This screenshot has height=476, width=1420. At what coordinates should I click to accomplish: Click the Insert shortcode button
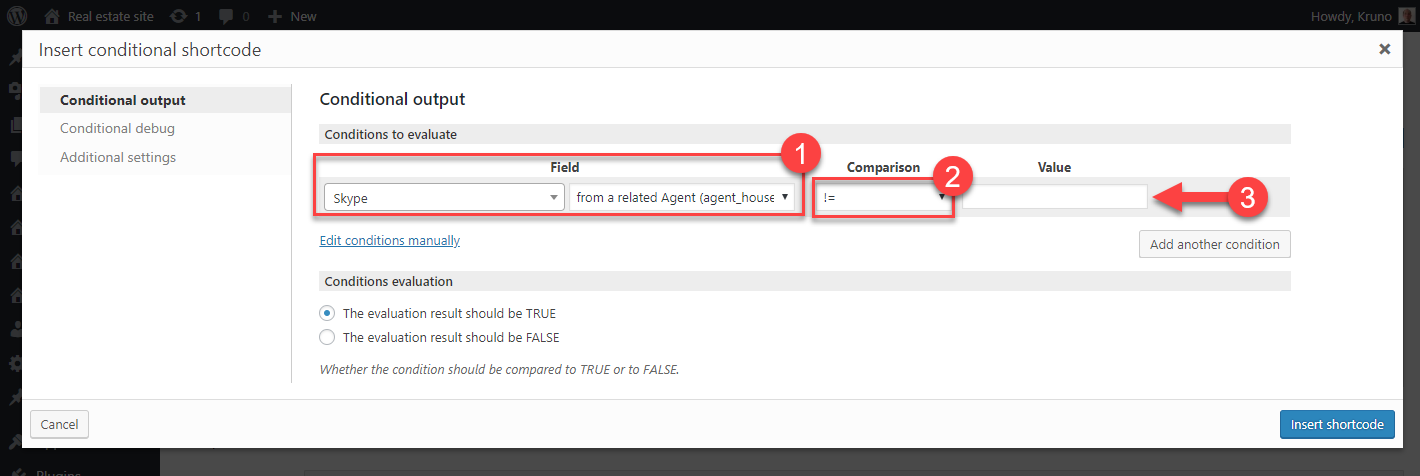click(x=1337, y=424)
